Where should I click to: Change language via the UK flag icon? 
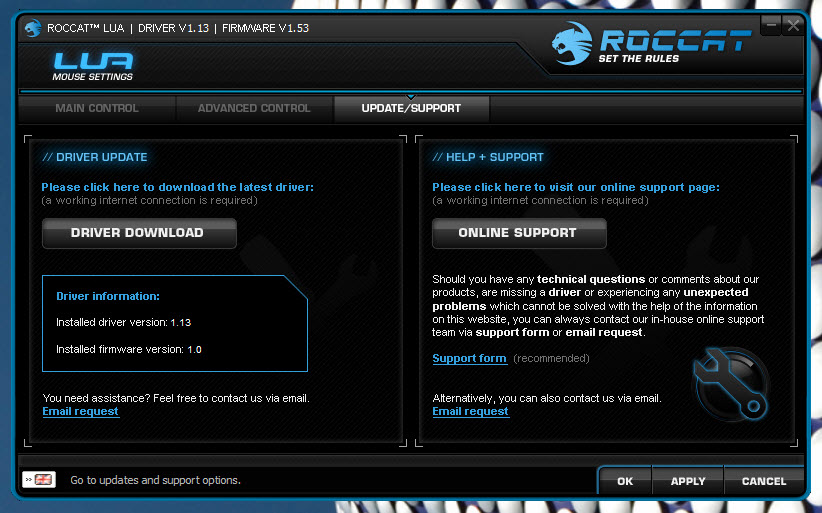pos(39,479)
